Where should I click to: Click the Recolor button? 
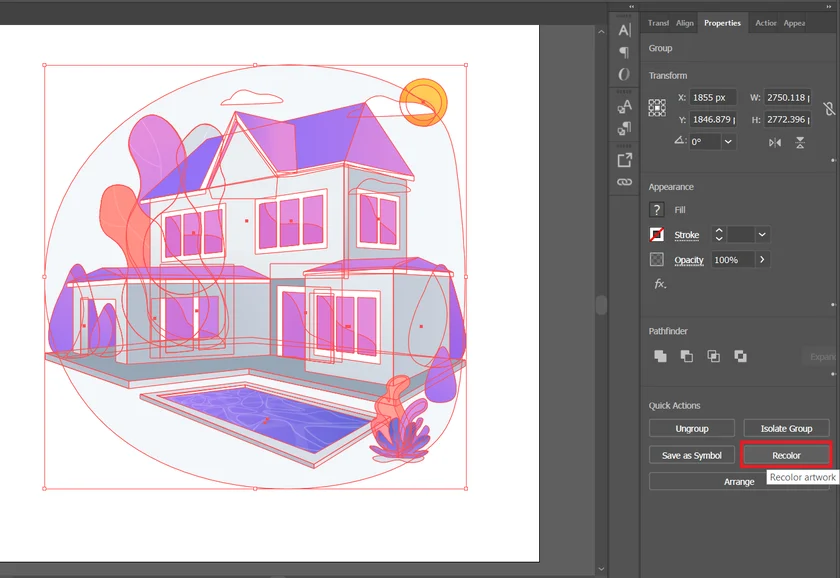(786, 455)
